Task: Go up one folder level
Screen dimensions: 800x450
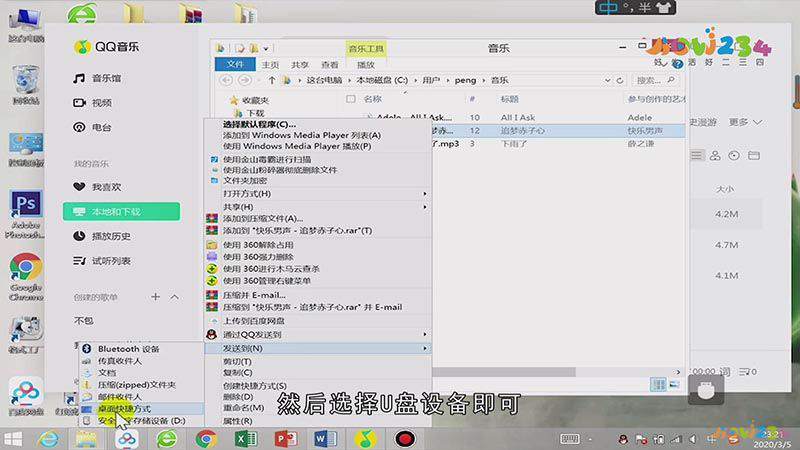Action: point(271,80)
